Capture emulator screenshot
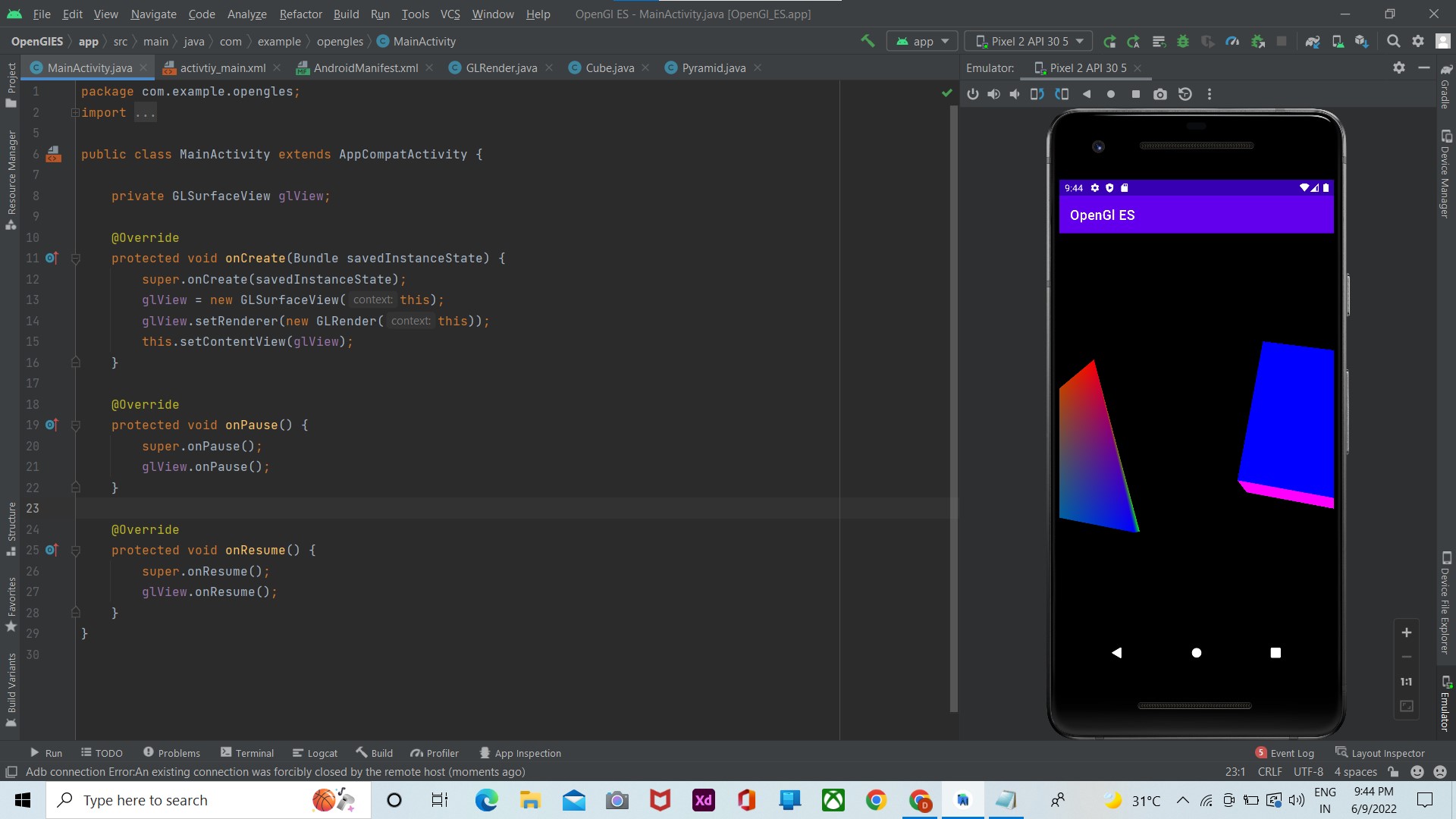Image resolution: width=1456 pixels, height=819 pixels. coord(1160,94)
